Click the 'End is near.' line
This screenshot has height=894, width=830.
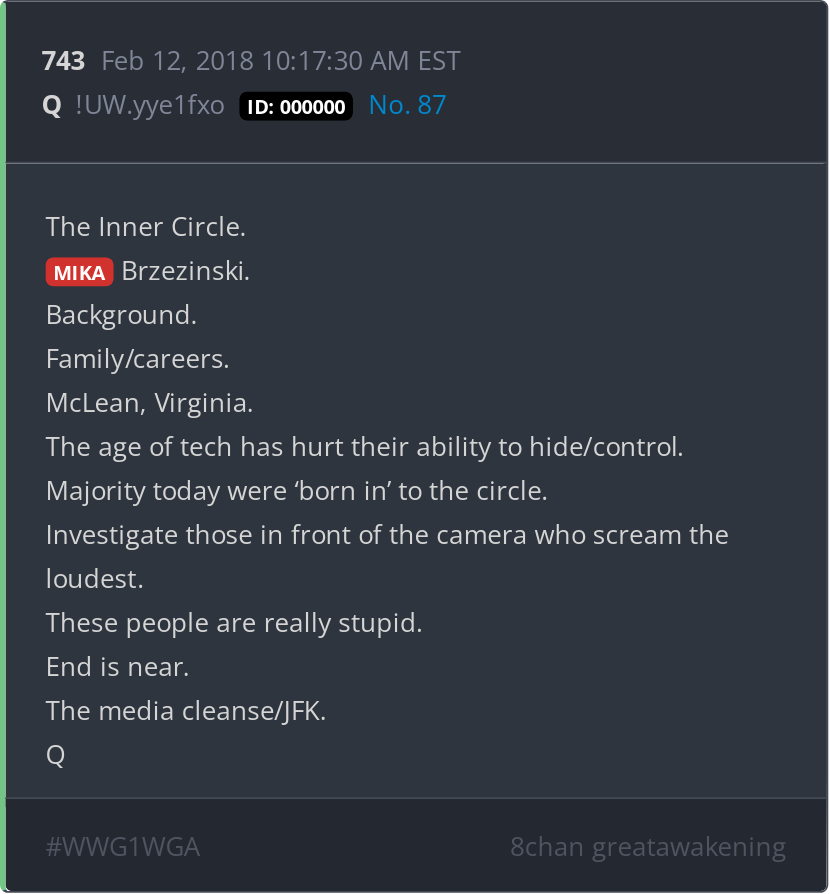117,667
